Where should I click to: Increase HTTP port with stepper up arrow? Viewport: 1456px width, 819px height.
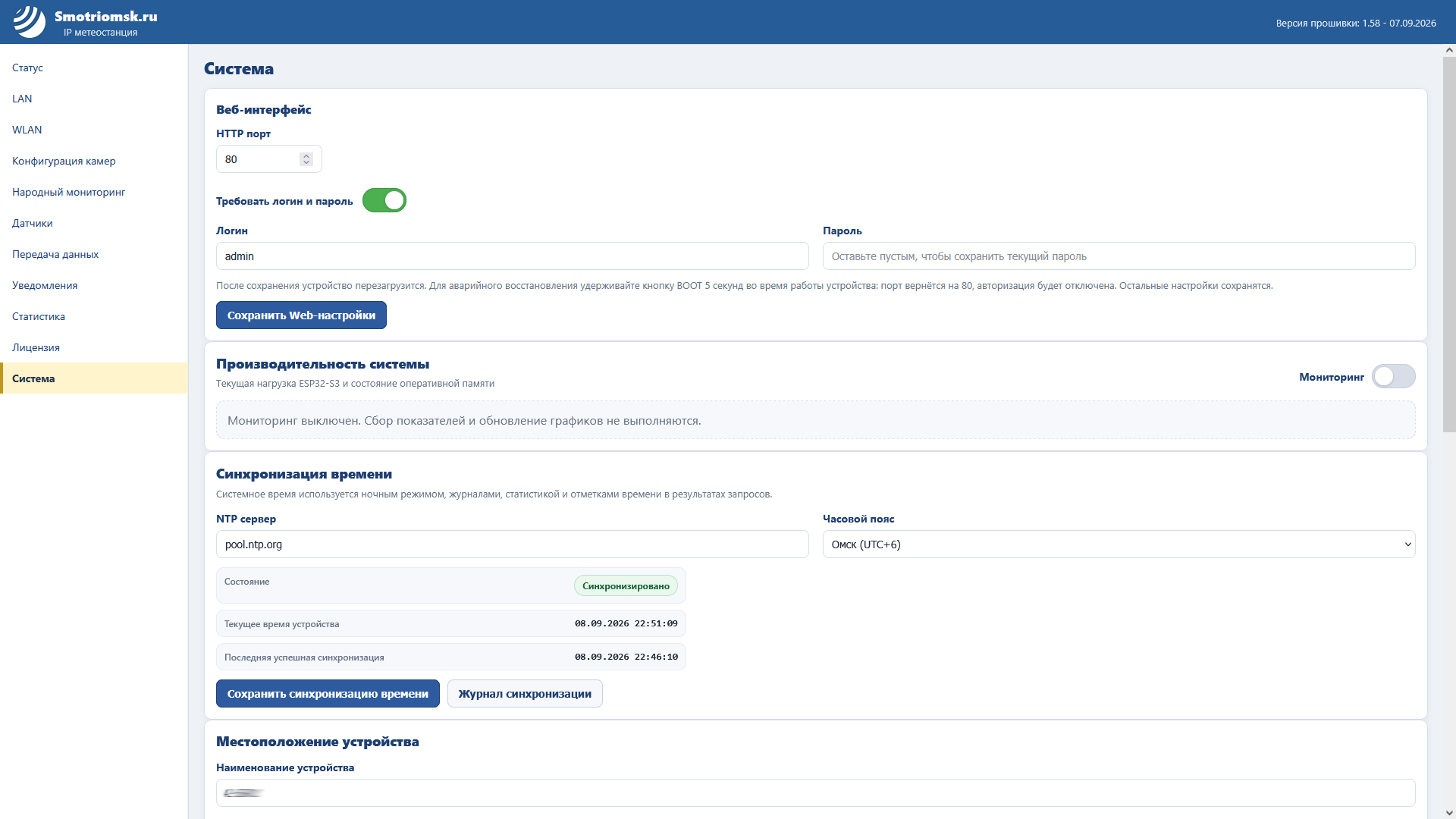pos(306,156)
